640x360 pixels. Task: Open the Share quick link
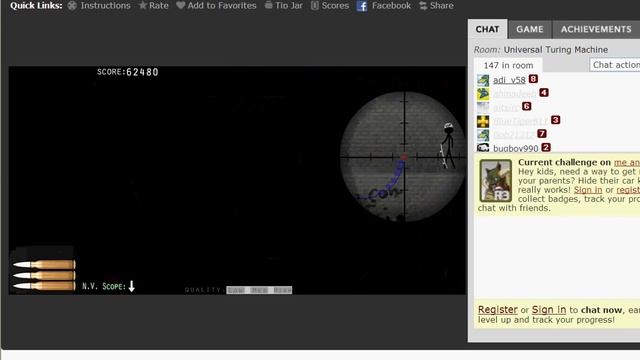tap(436, 6)
